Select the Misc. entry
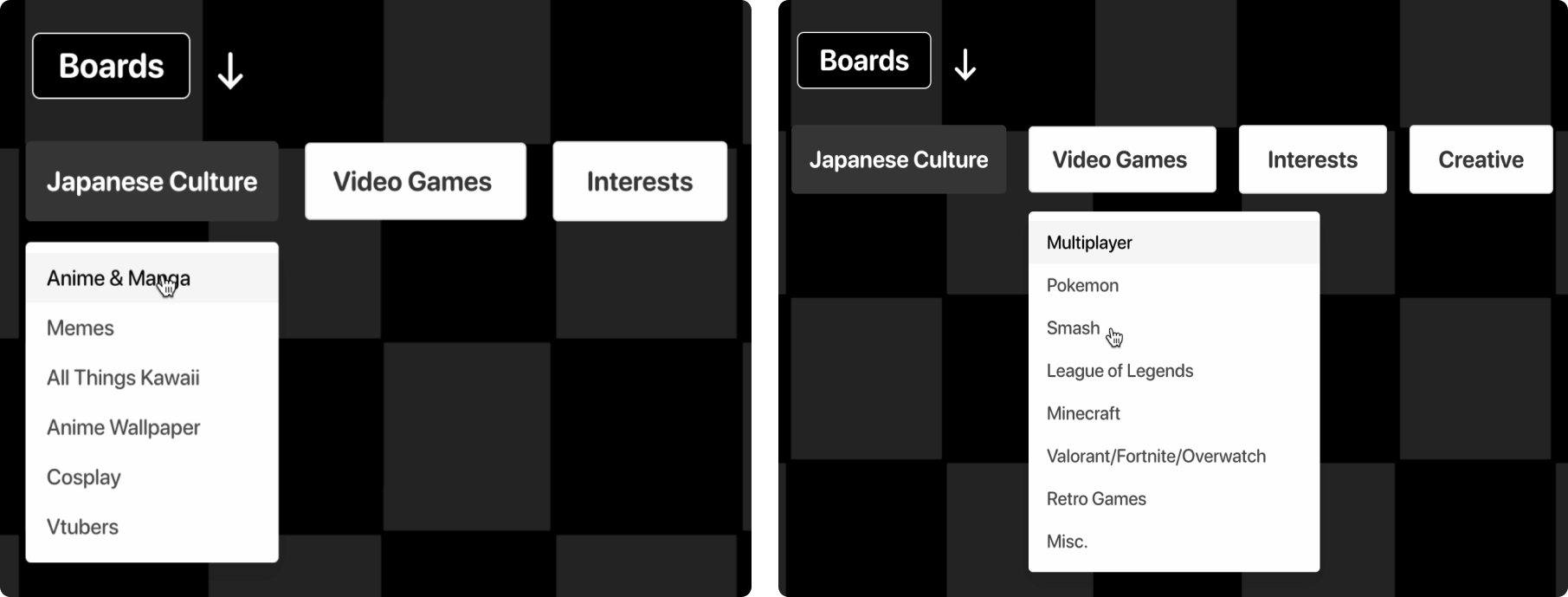Image resolution: width=1568 pixels, height=597 pixels. point(1067,542)
